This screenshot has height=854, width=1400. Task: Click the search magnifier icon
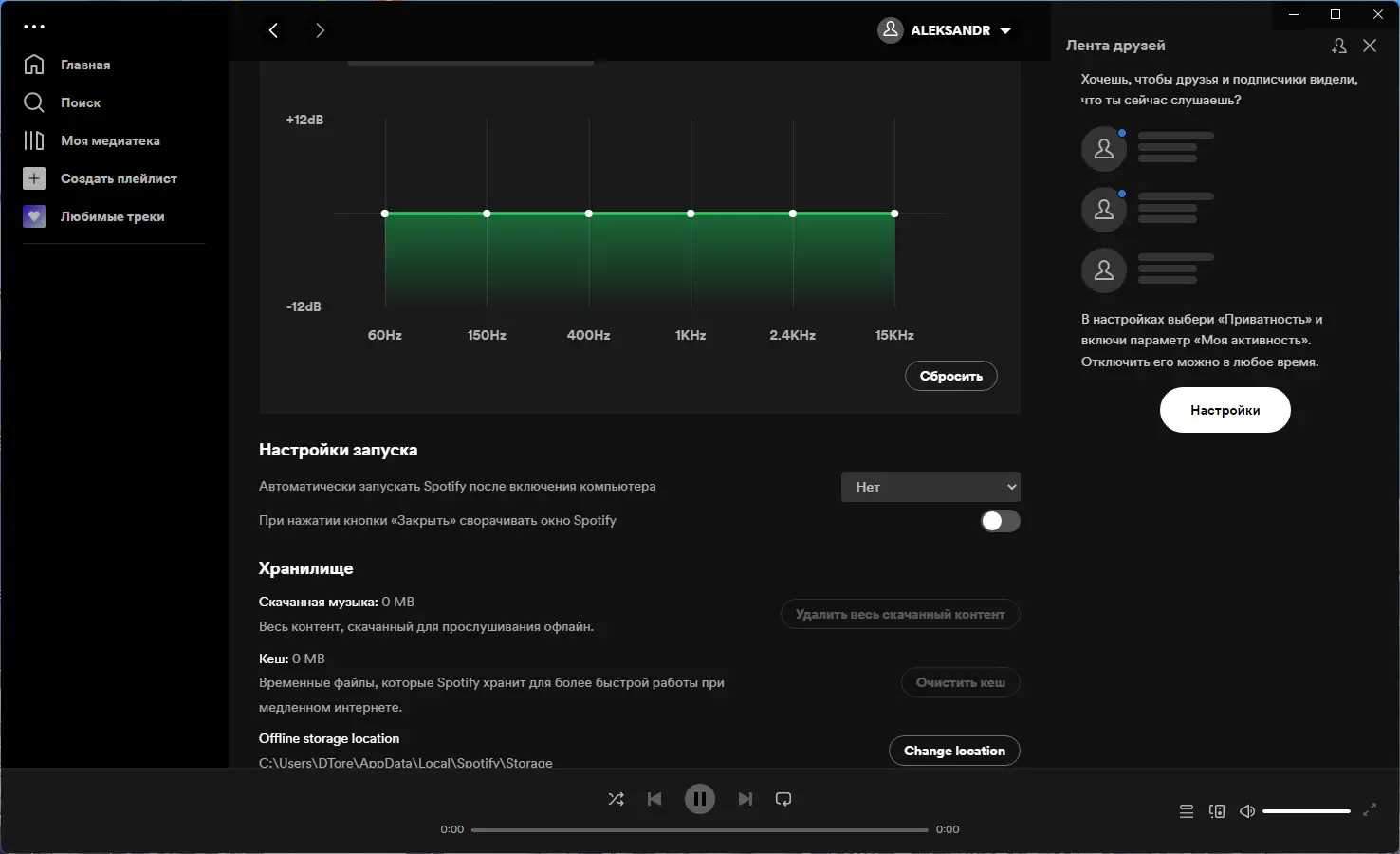[34, 102]
